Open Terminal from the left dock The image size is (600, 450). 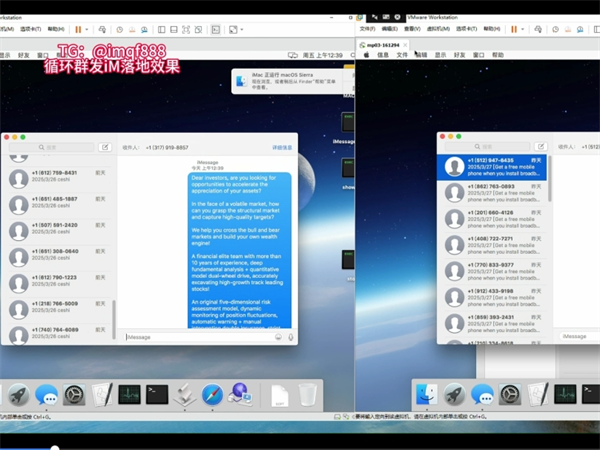156,395
